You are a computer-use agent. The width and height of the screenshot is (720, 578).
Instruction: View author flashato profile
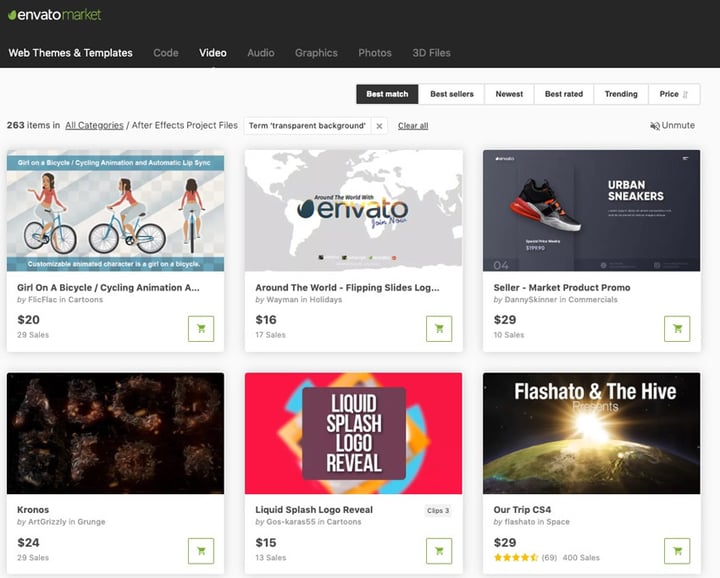(520, 522)
